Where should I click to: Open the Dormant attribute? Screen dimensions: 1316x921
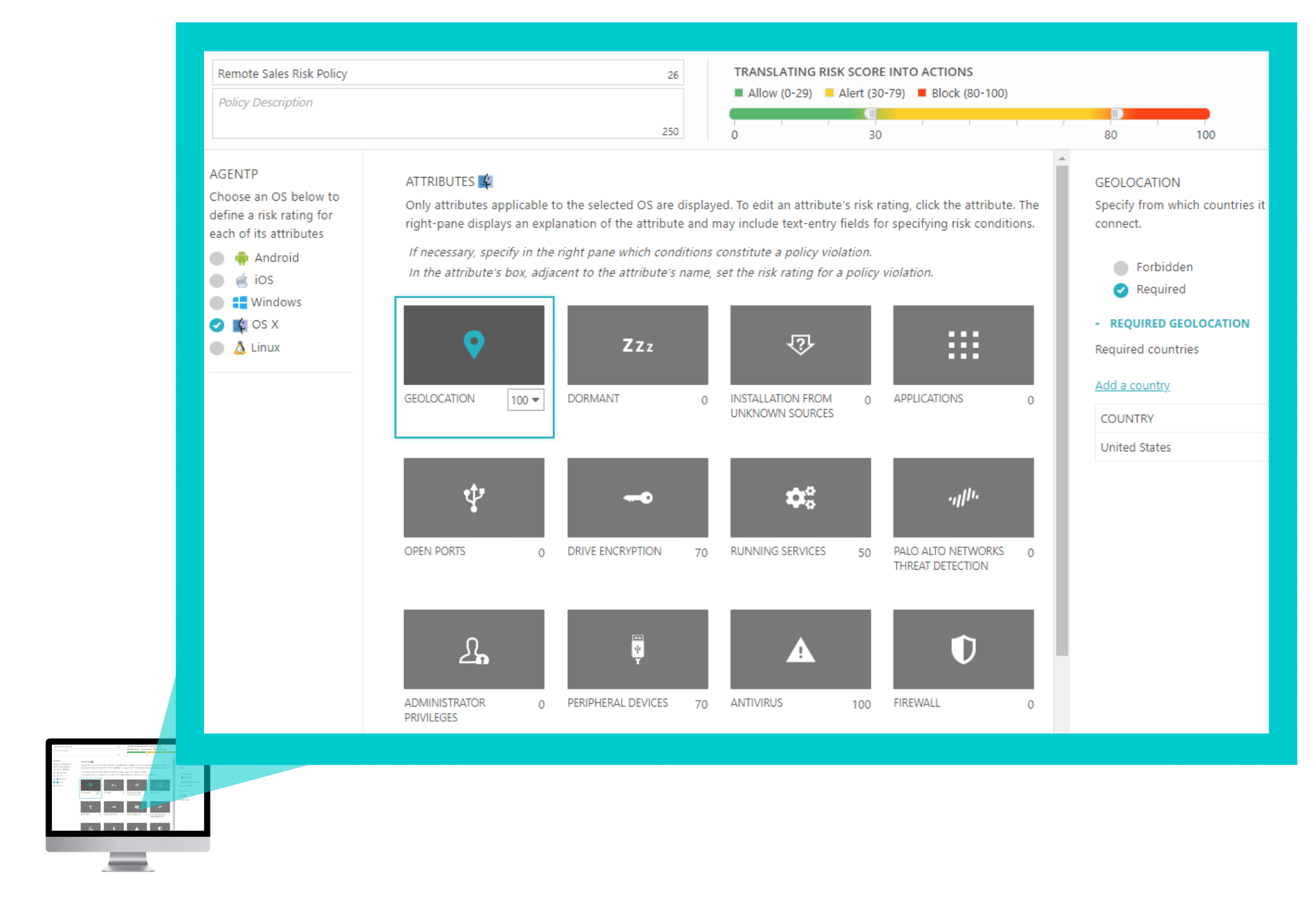[637, 345]
